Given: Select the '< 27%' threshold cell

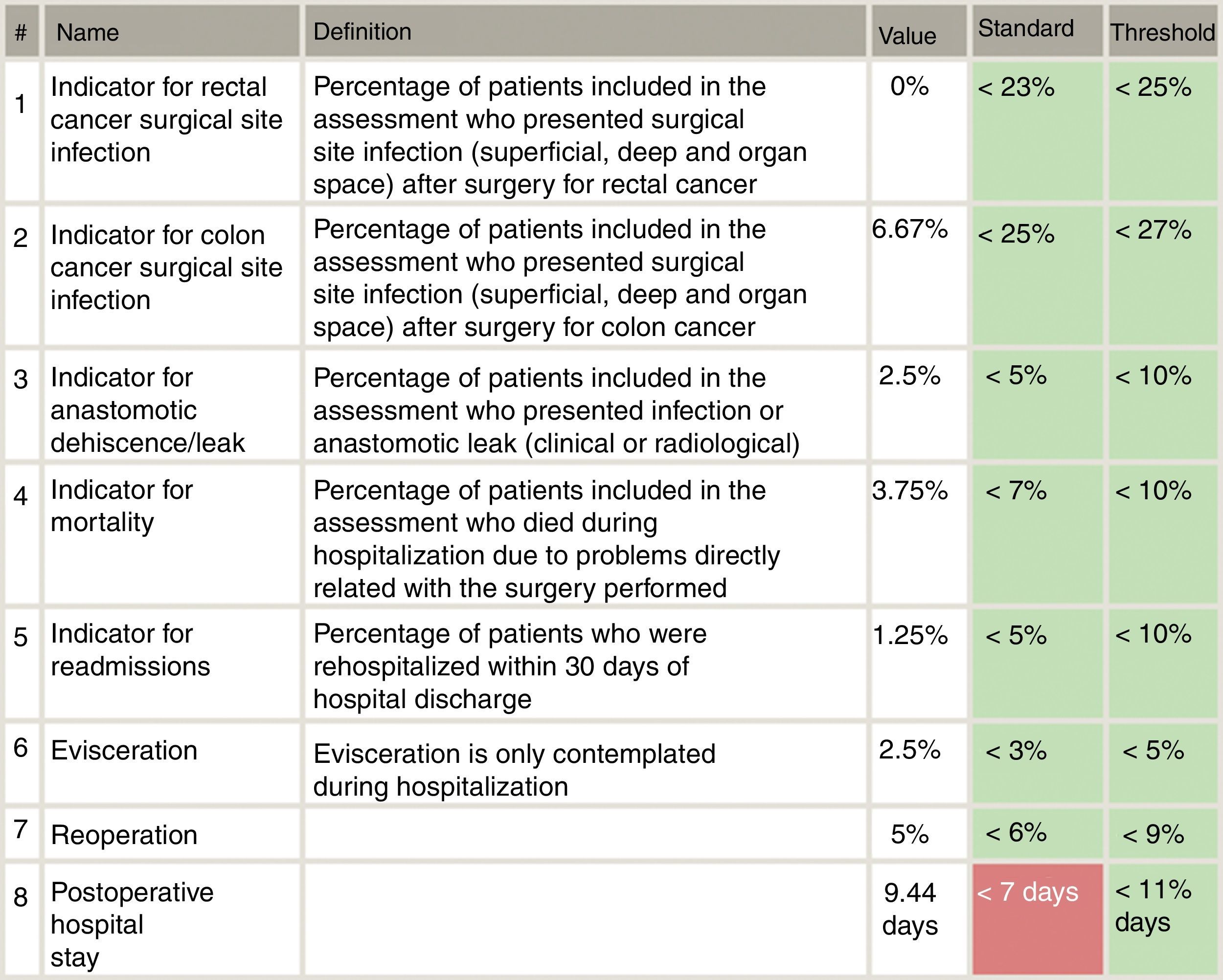Looking at the screenshot, I should click(1162, 275).
